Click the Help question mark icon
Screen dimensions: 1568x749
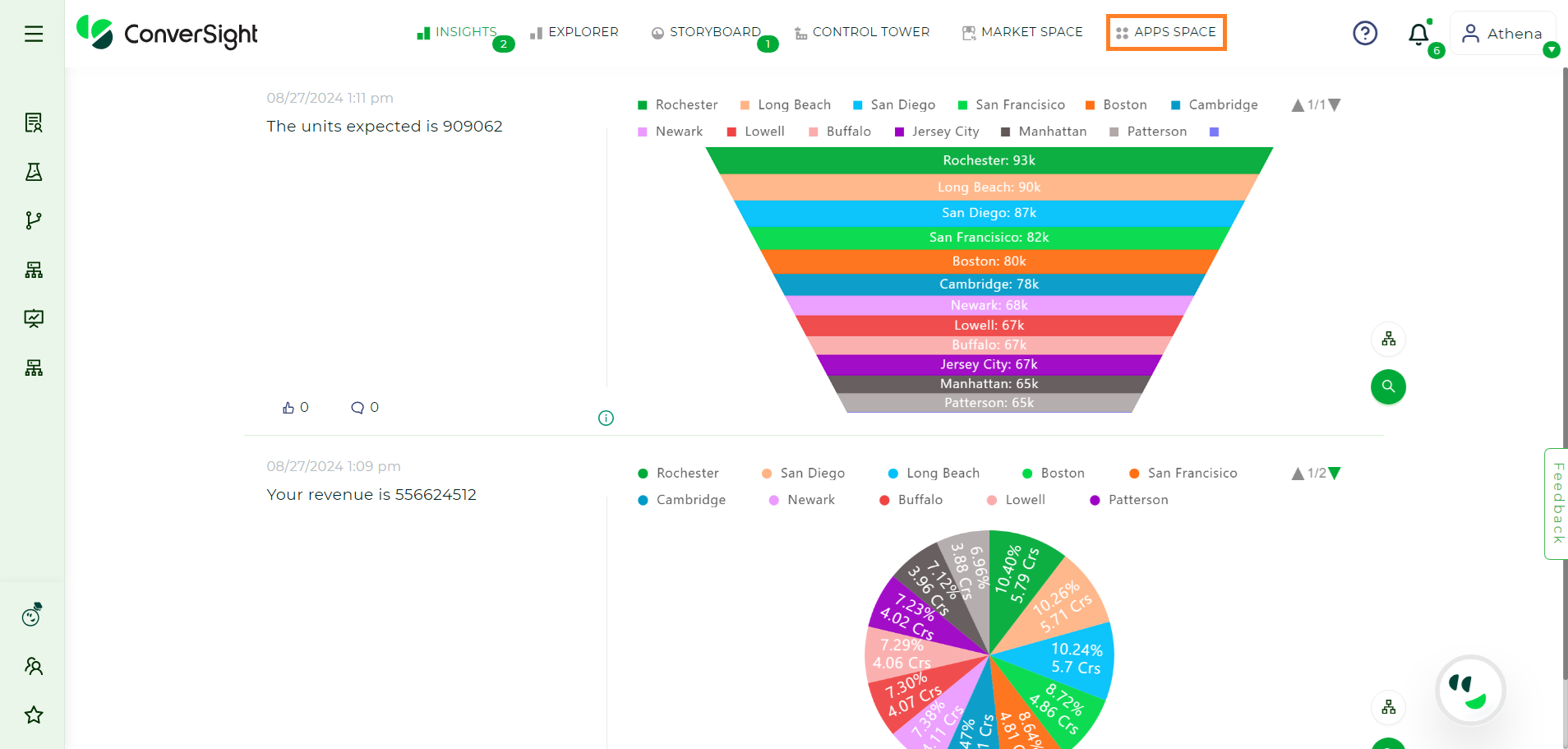pyautogui.click(x=1364, y=34)
